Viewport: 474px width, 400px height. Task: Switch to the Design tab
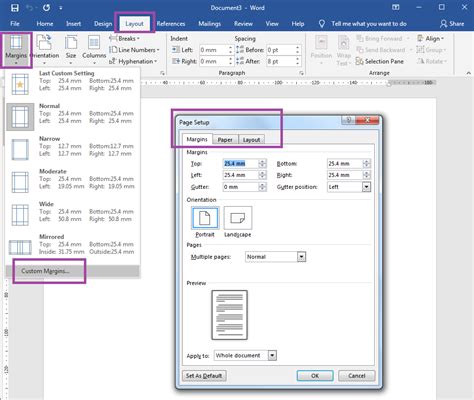coord(103,24)
